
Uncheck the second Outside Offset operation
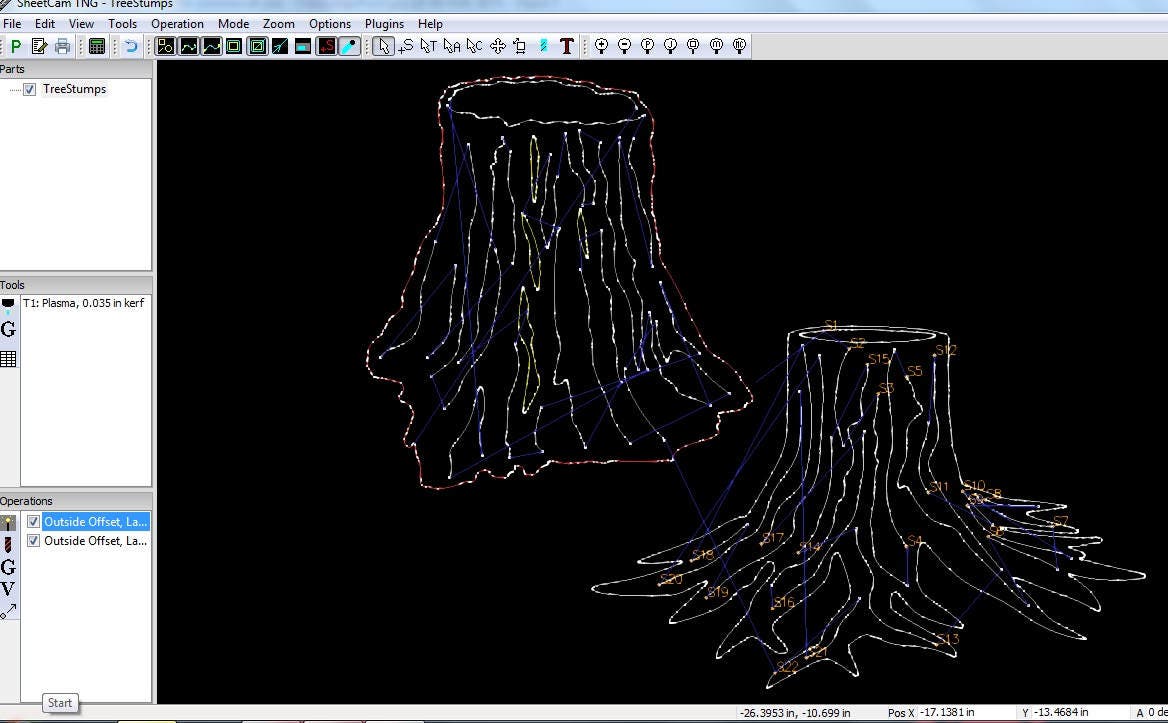[x=33, y=540]
